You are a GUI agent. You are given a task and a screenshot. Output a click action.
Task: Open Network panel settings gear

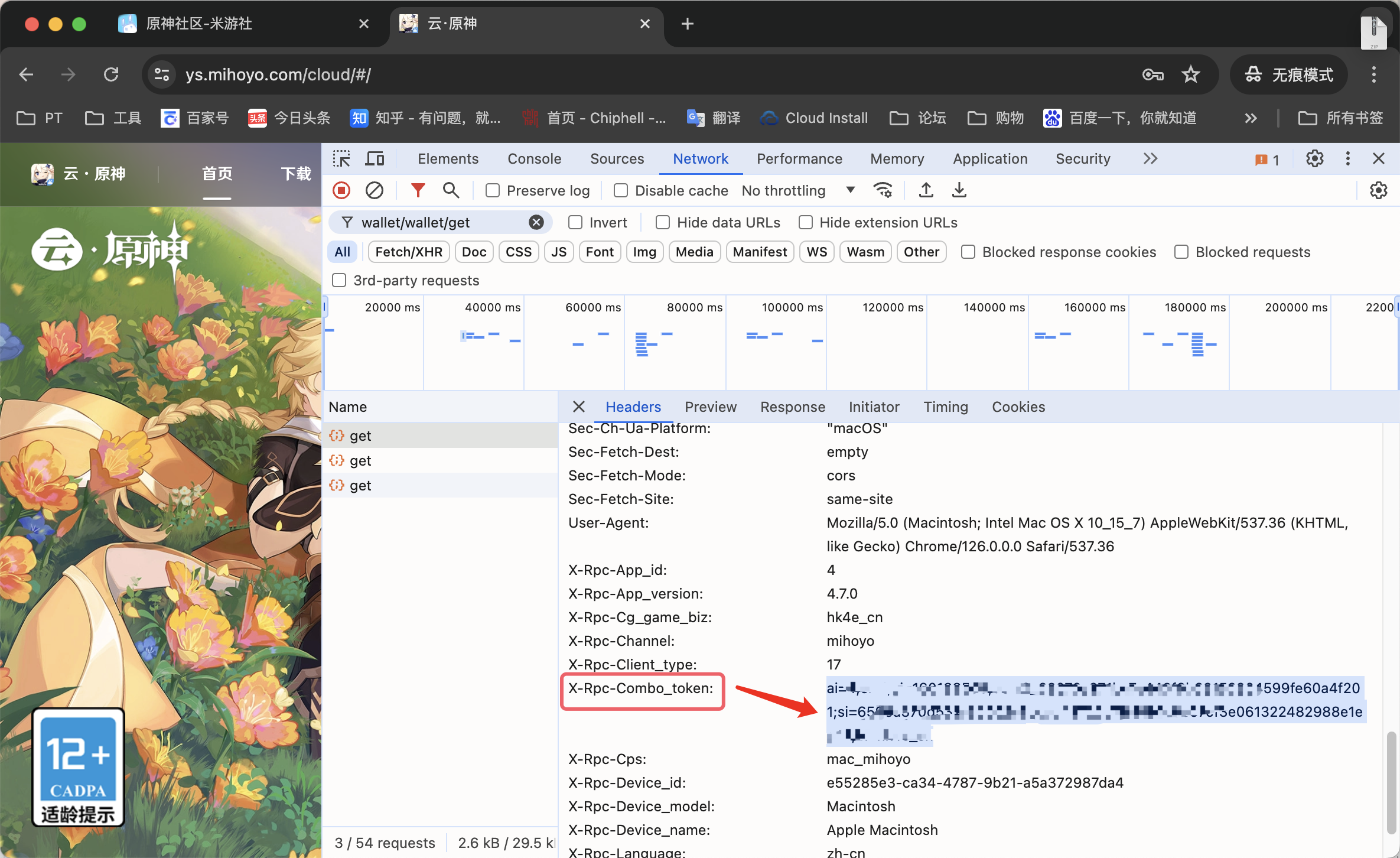coord(1378,190)
